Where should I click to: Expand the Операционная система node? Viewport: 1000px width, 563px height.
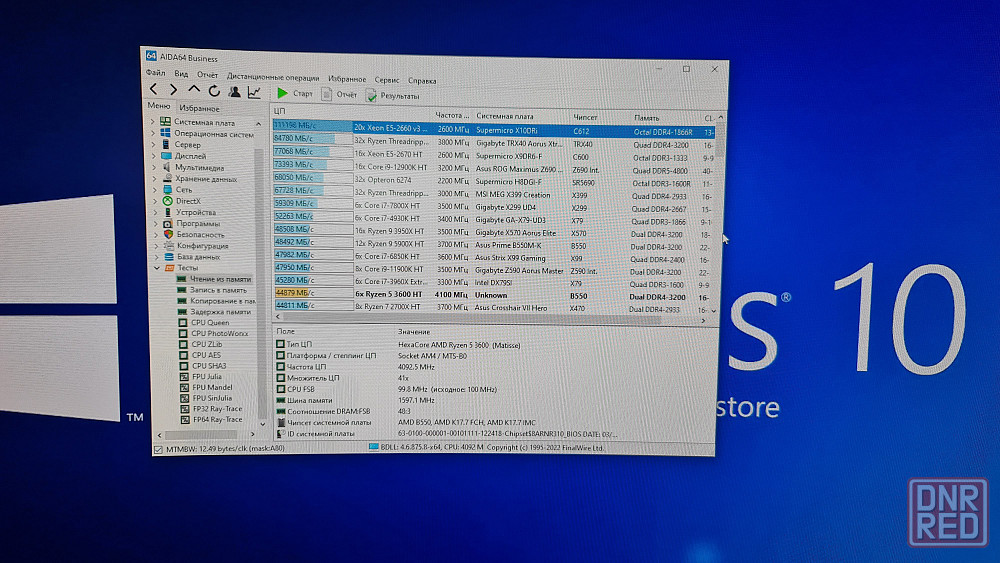[x=154, y=133]
